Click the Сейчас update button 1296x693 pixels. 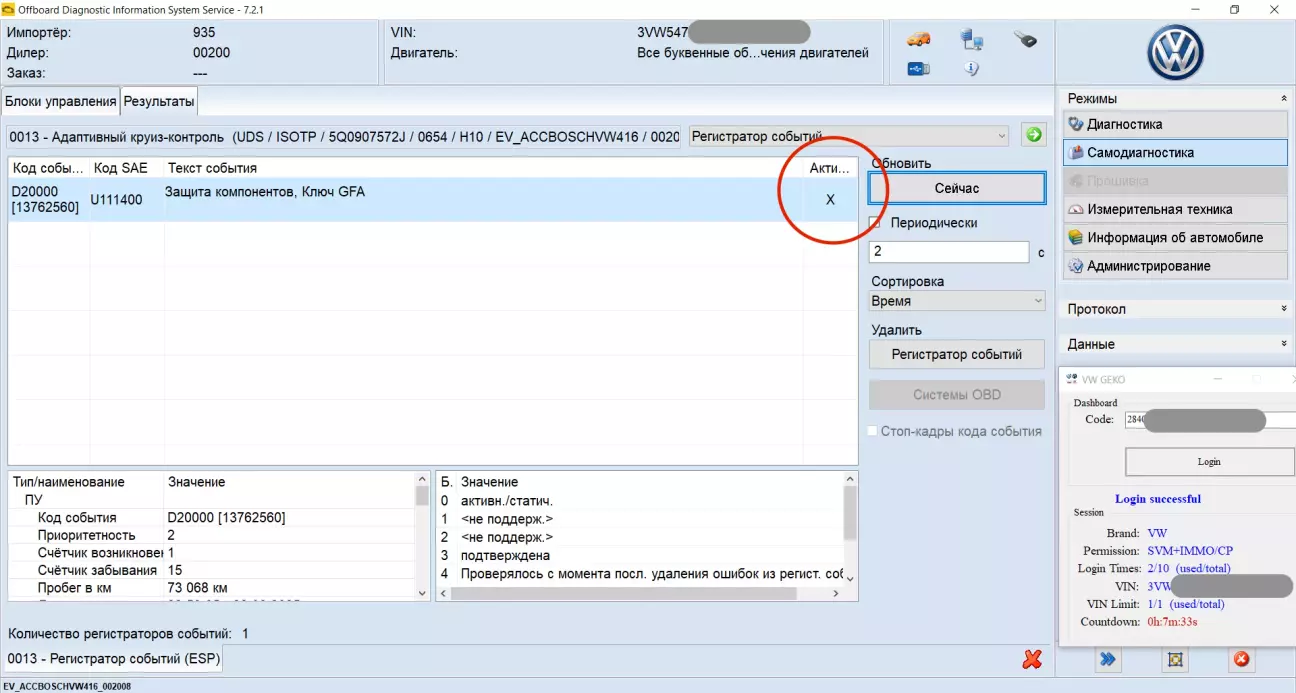pos(956,188)
